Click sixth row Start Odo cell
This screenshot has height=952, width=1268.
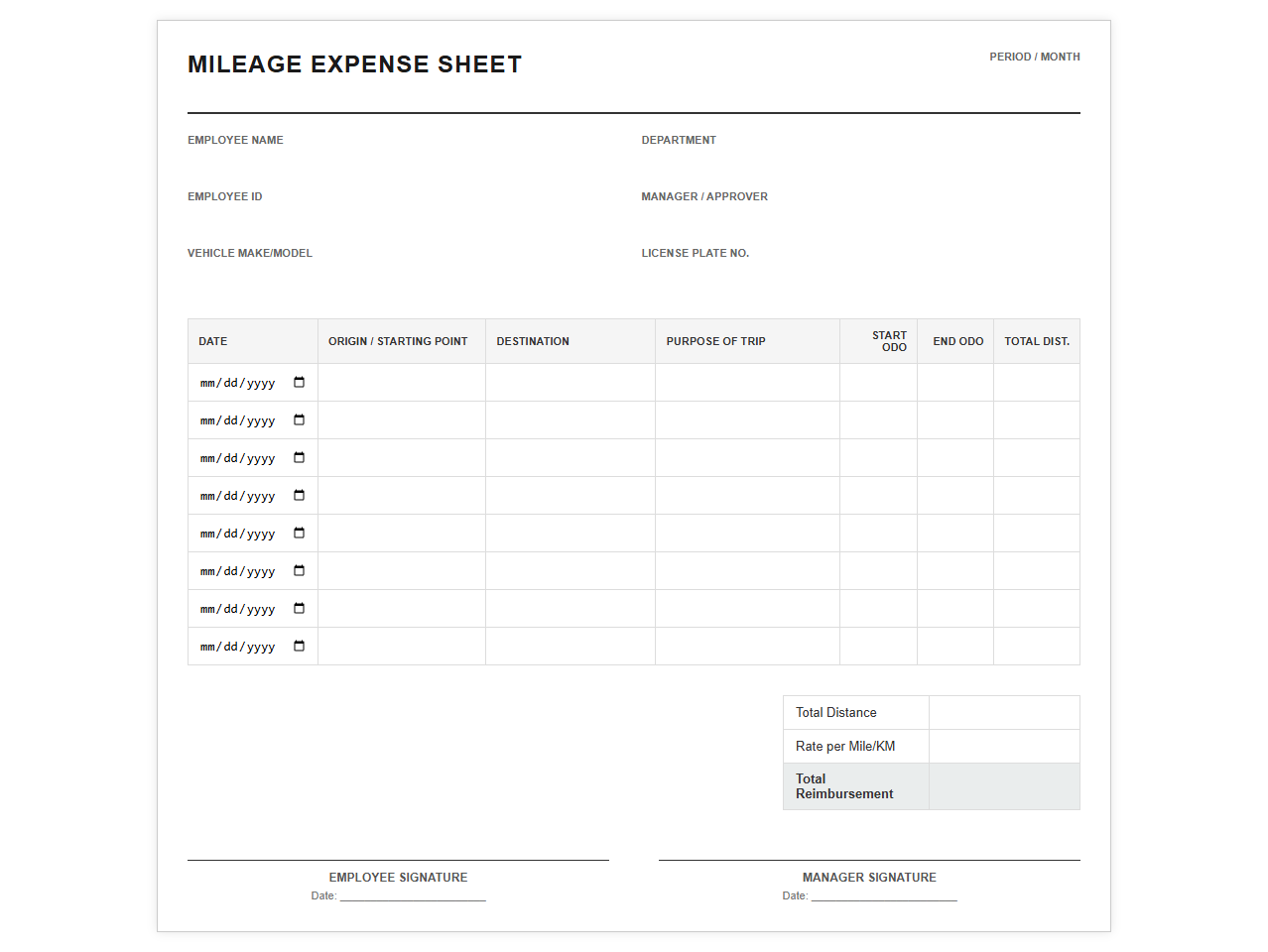pos(878,571)
